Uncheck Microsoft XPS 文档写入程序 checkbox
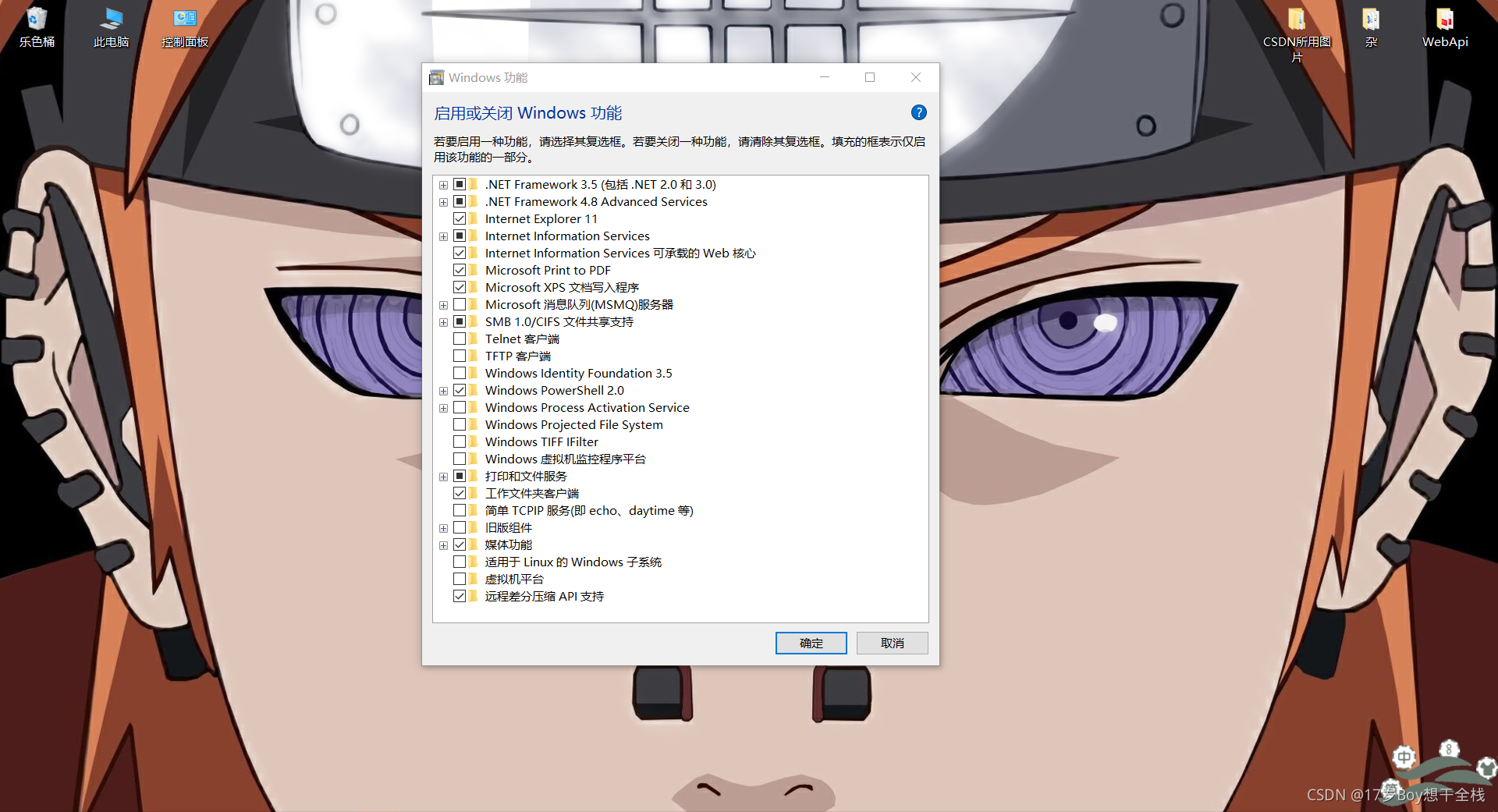Viewport: 1498px width, 812px height. [x=460, y=287]
